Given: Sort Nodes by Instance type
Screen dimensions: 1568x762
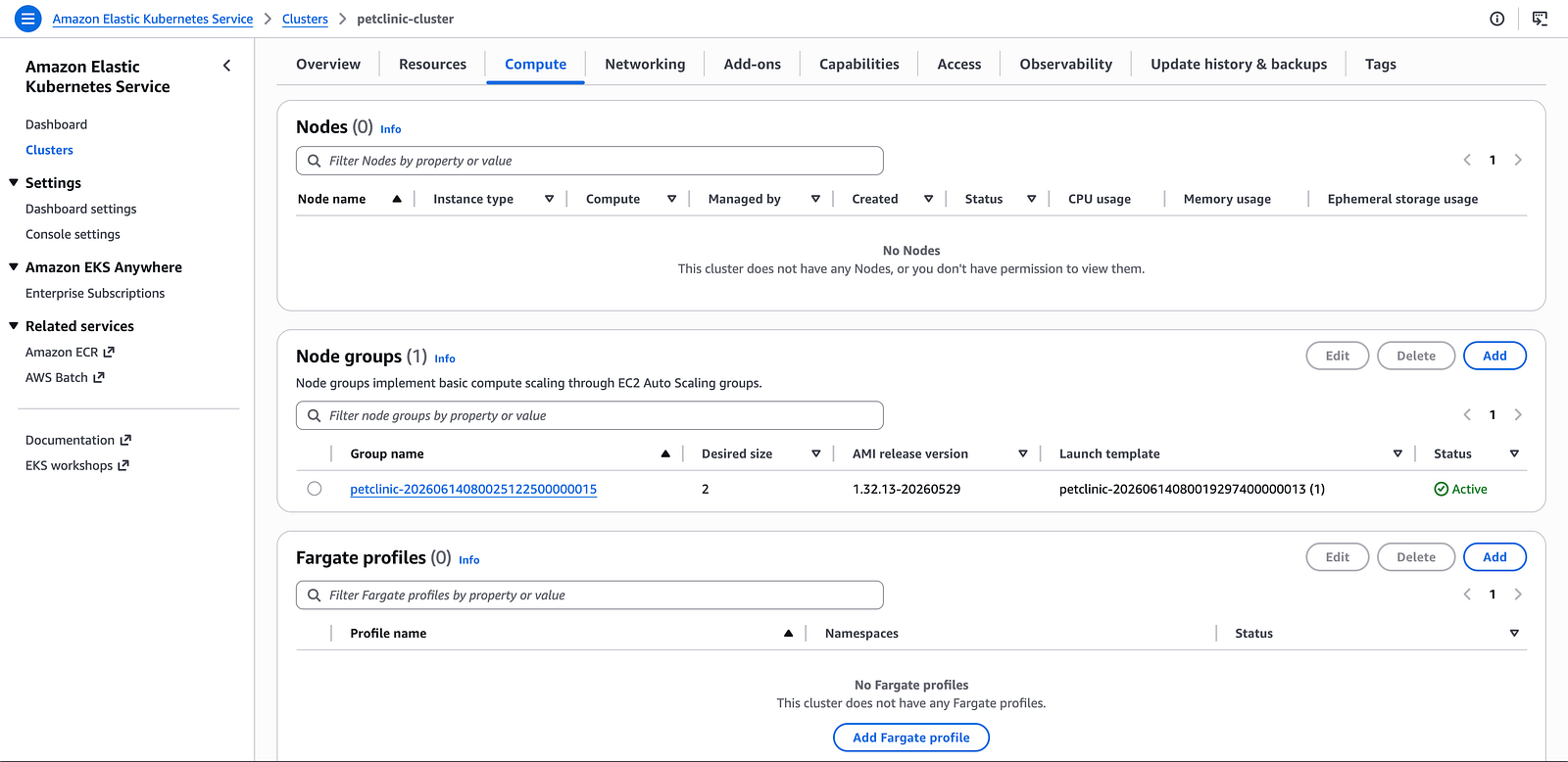Looking at the screenshot, I should pyautogui.click(x=549, y=199).
